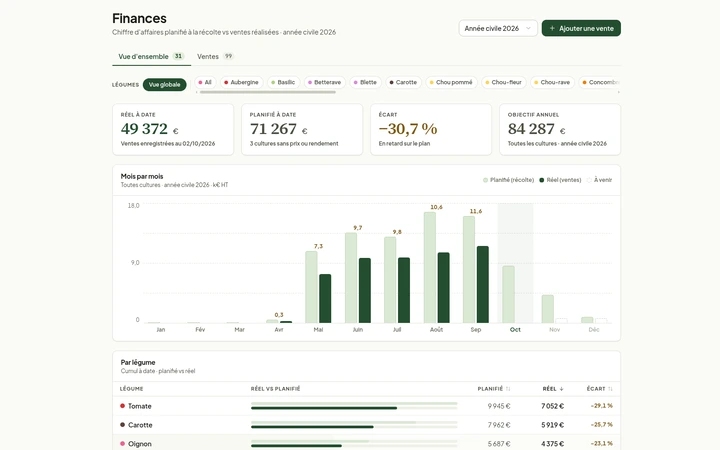Select the Vue globale filter pill
The height and width of the screenshot is (450, 720).
(x=164, y=84)
